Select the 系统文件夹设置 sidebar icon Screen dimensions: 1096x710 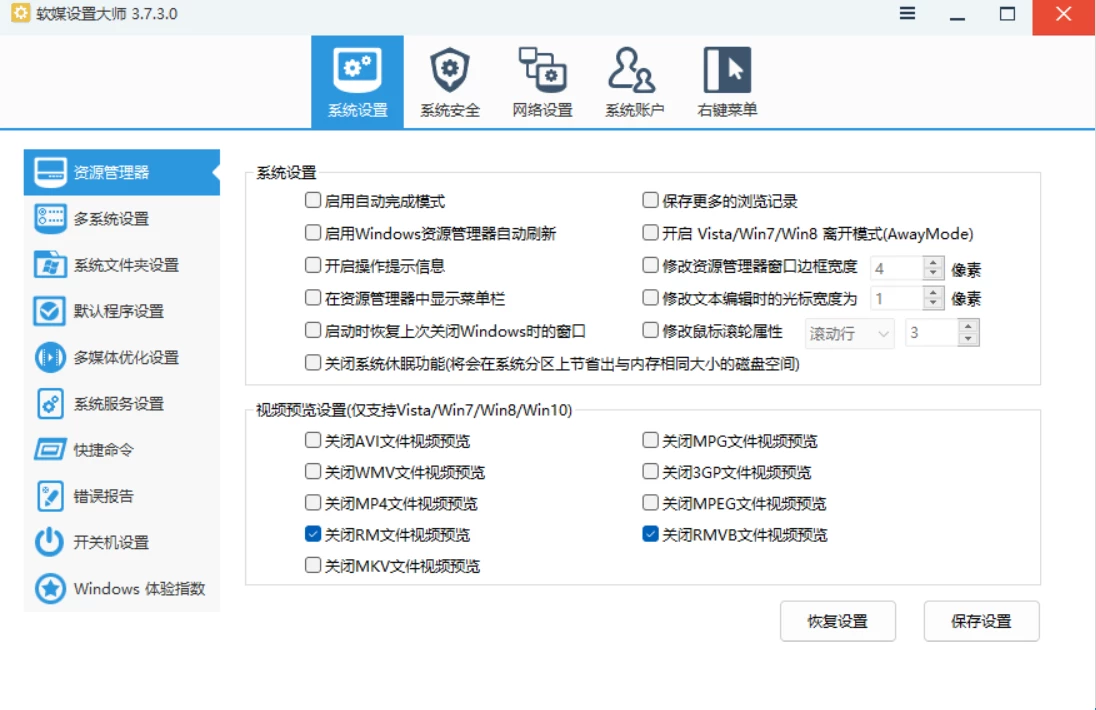click(x=50, y=265)
